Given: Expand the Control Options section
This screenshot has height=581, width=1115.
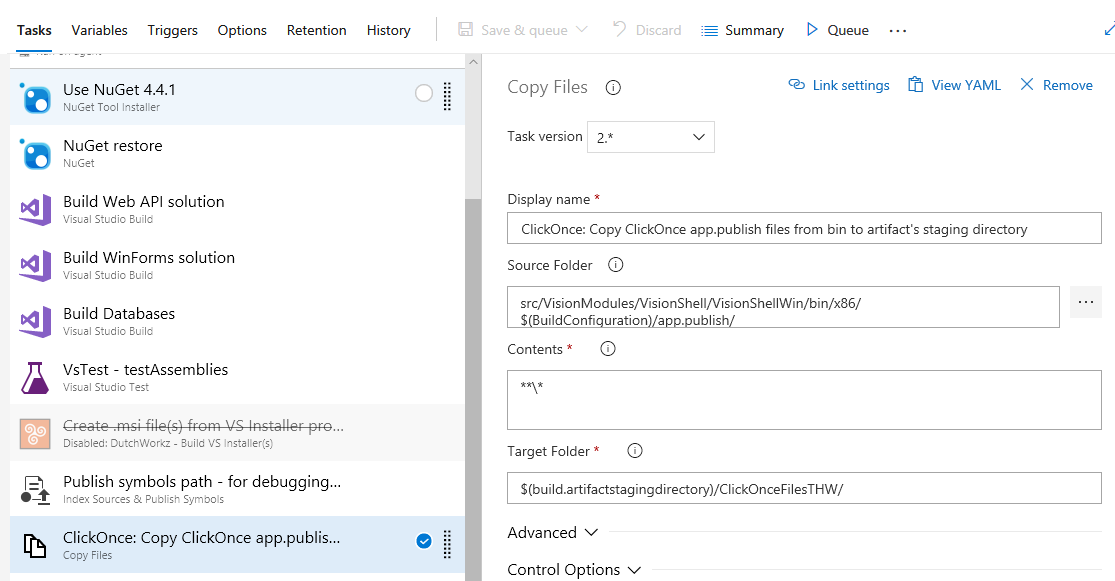Looking at the screenshot, I should (574, 570).
